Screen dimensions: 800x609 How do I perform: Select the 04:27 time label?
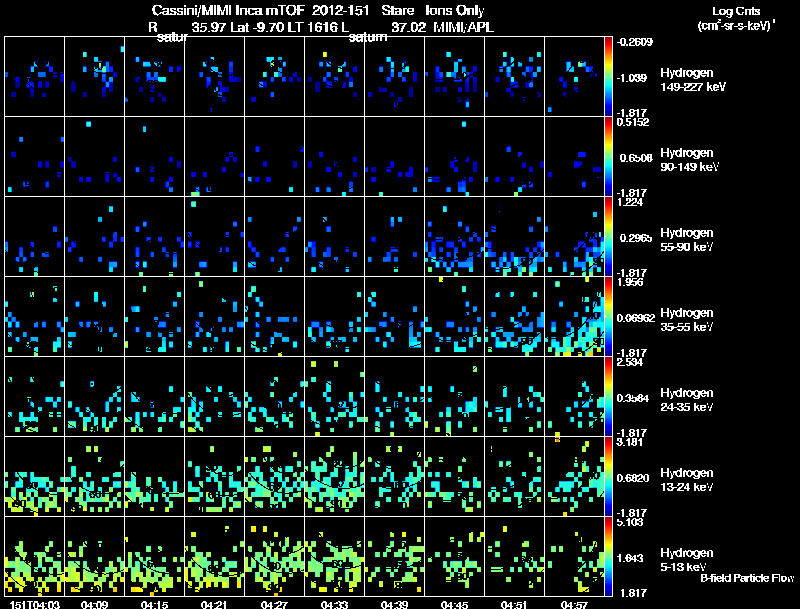coord(274,605)
